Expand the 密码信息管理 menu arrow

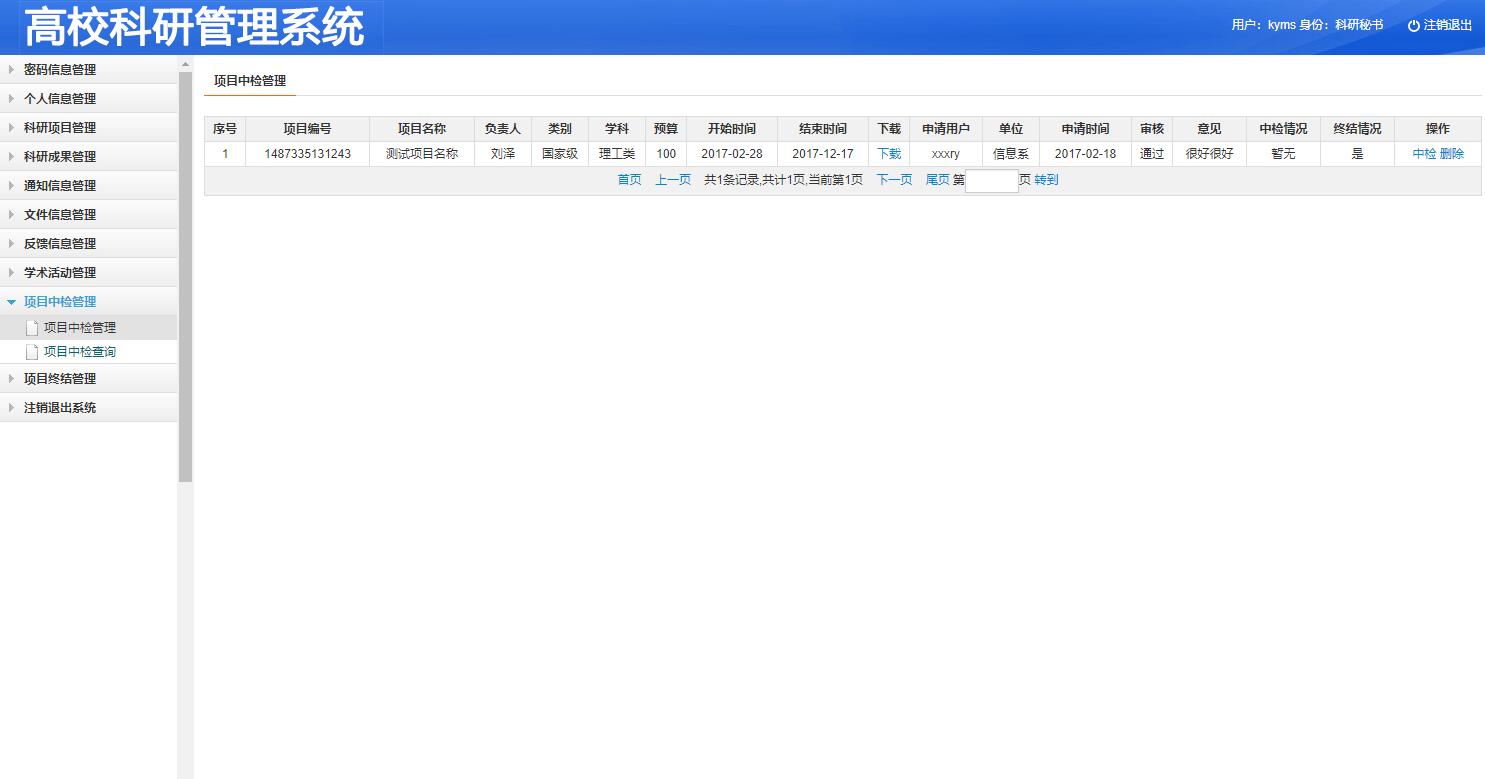11,70
